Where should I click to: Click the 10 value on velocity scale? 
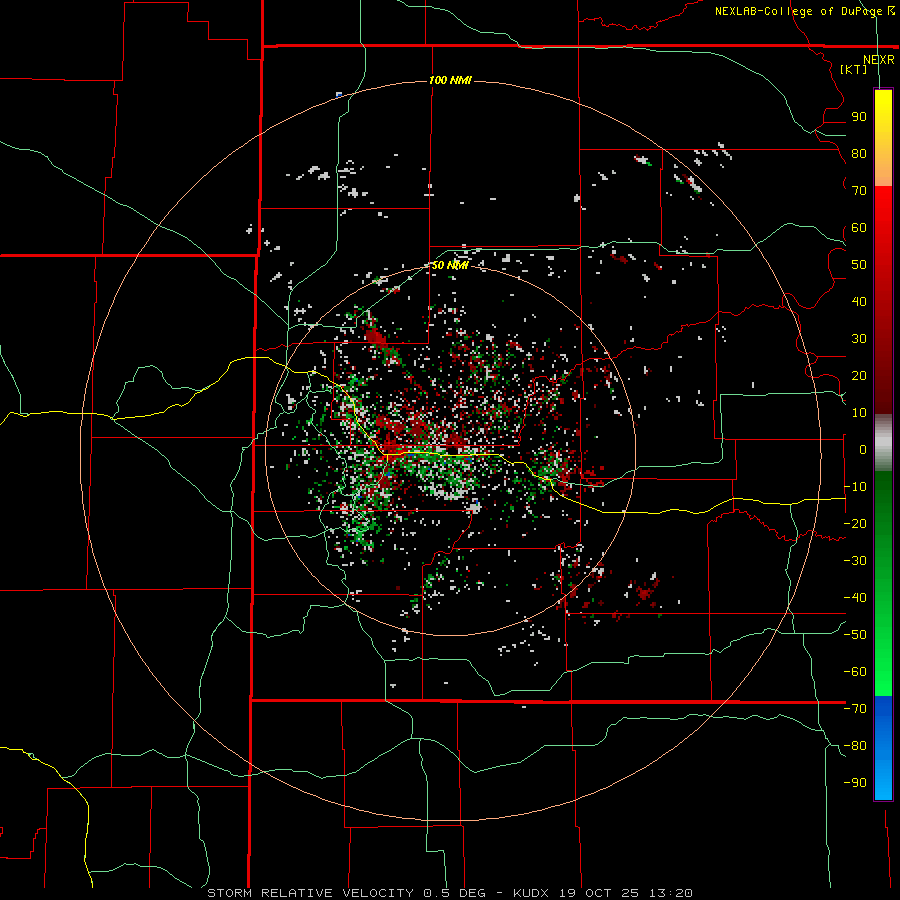point(859,413)
